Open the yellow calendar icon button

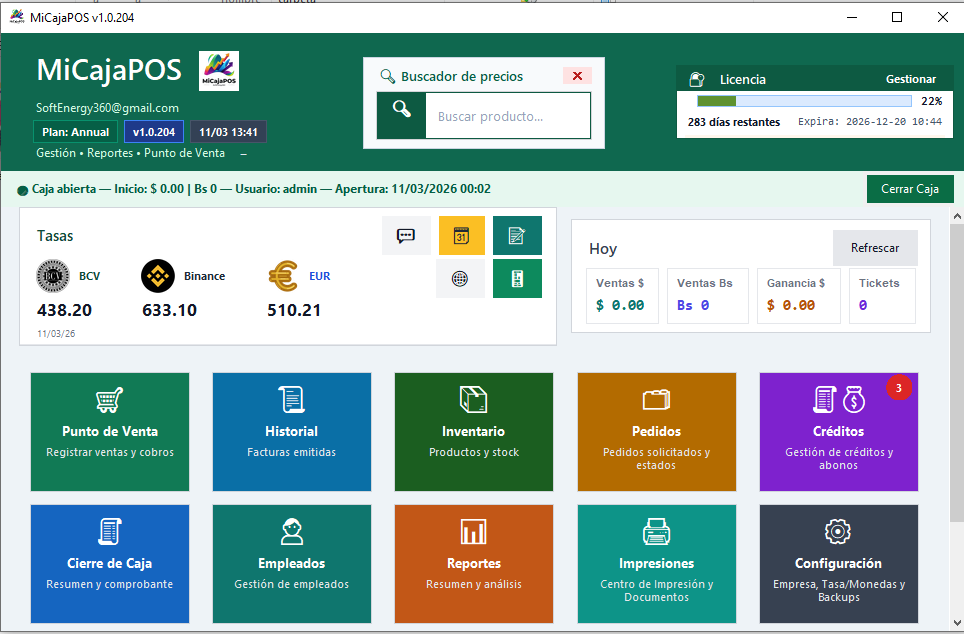(461, 236)
